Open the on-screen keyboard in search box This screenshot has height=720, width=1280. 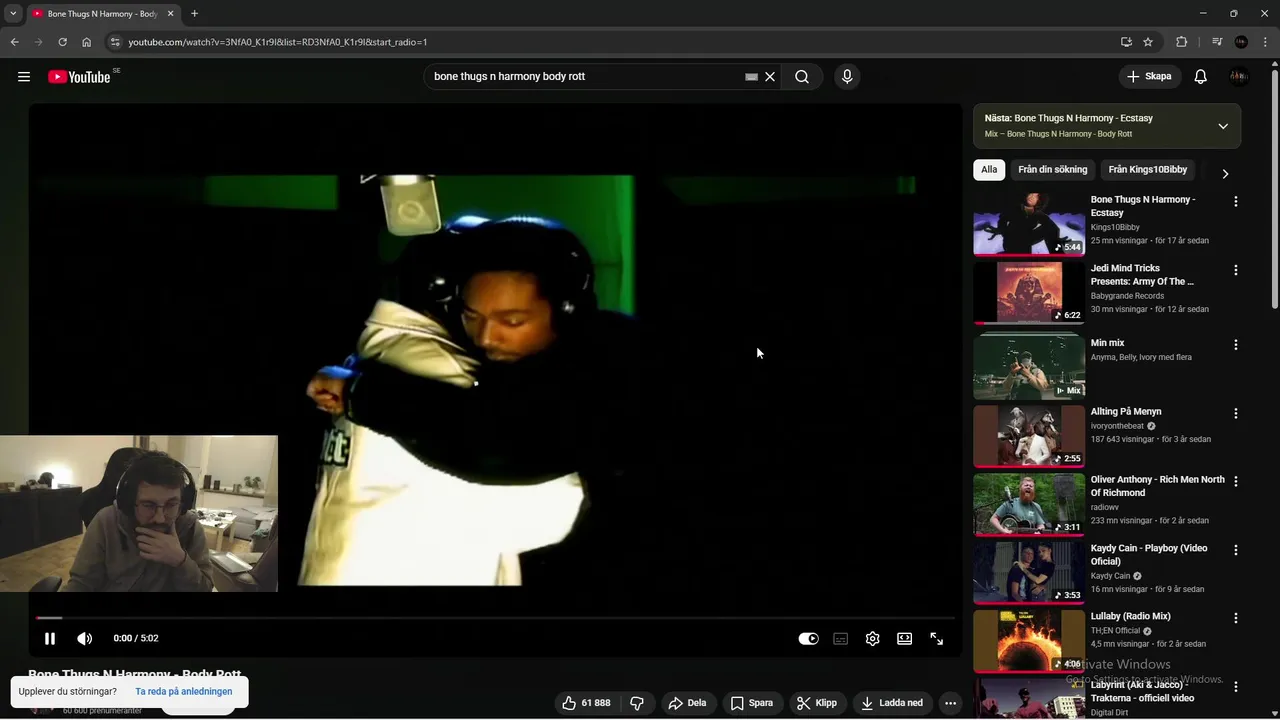click(751, 77)
